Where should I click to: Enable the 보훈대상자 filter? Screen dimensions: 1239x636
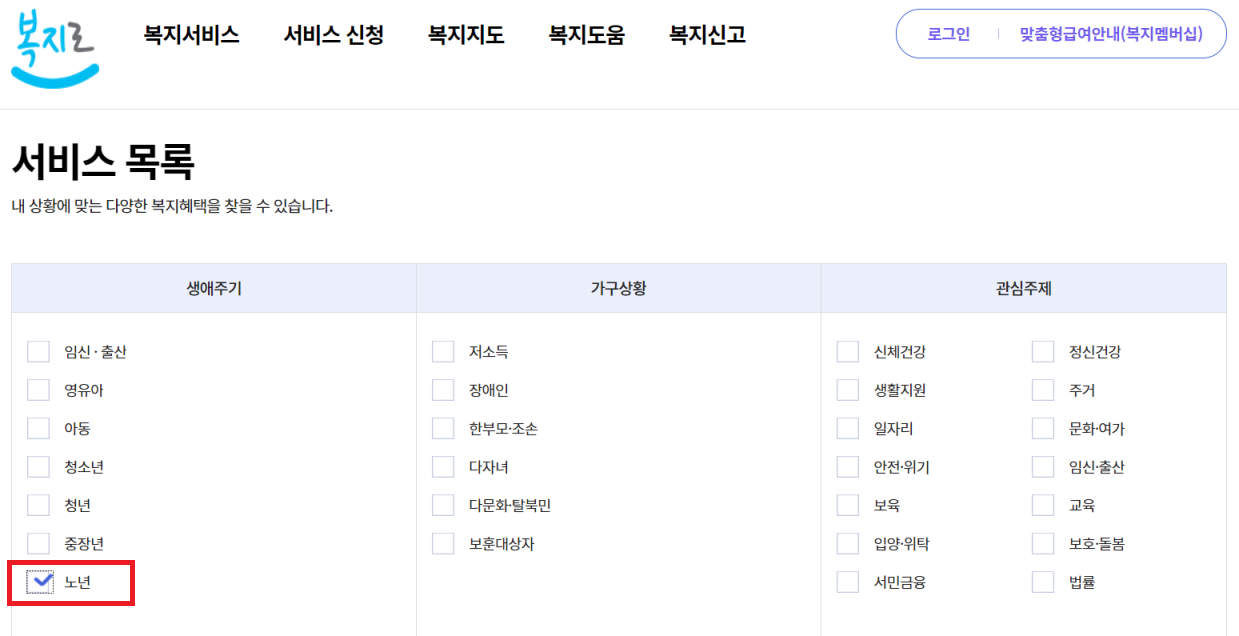tap(443, 543)
